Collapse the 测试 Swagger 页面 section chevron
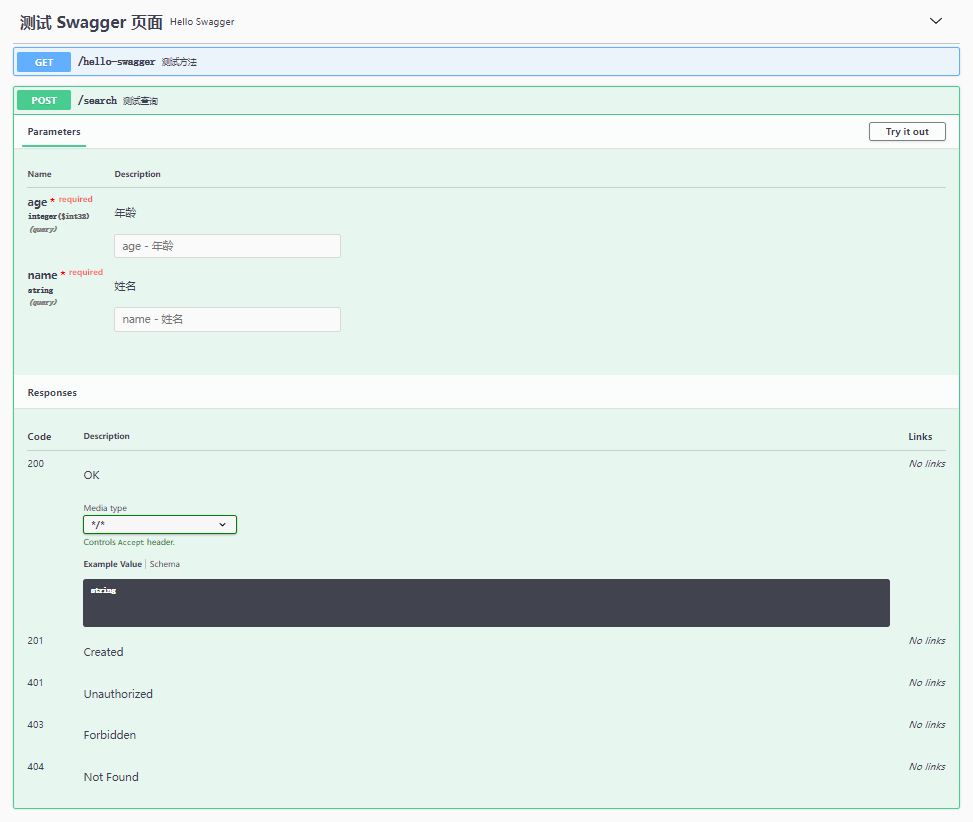The height and width of the screenshot is (822, 973). tap(935, 21)
